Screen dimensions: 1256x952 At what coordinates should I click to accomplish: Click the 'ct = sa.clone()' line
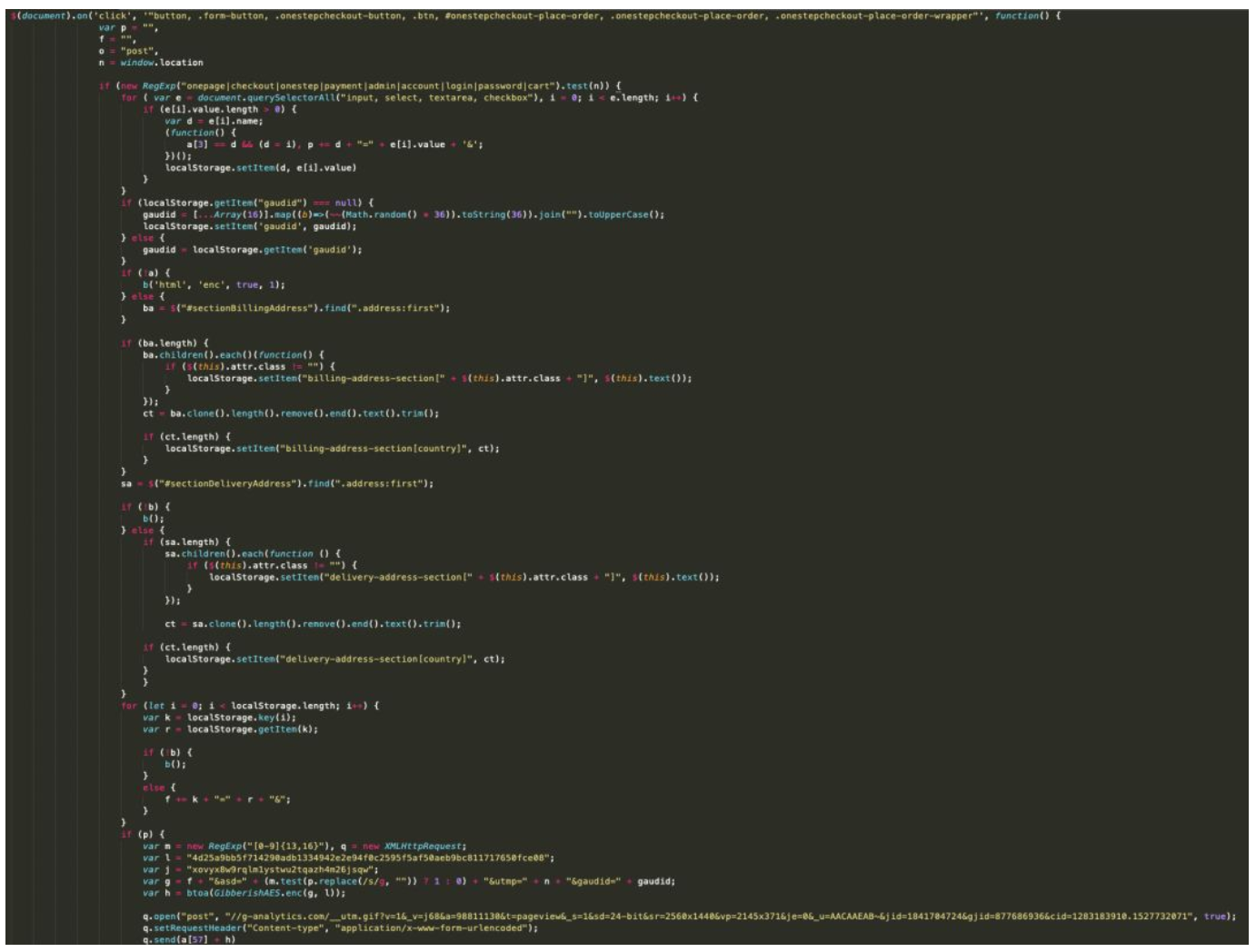(313, 624)
